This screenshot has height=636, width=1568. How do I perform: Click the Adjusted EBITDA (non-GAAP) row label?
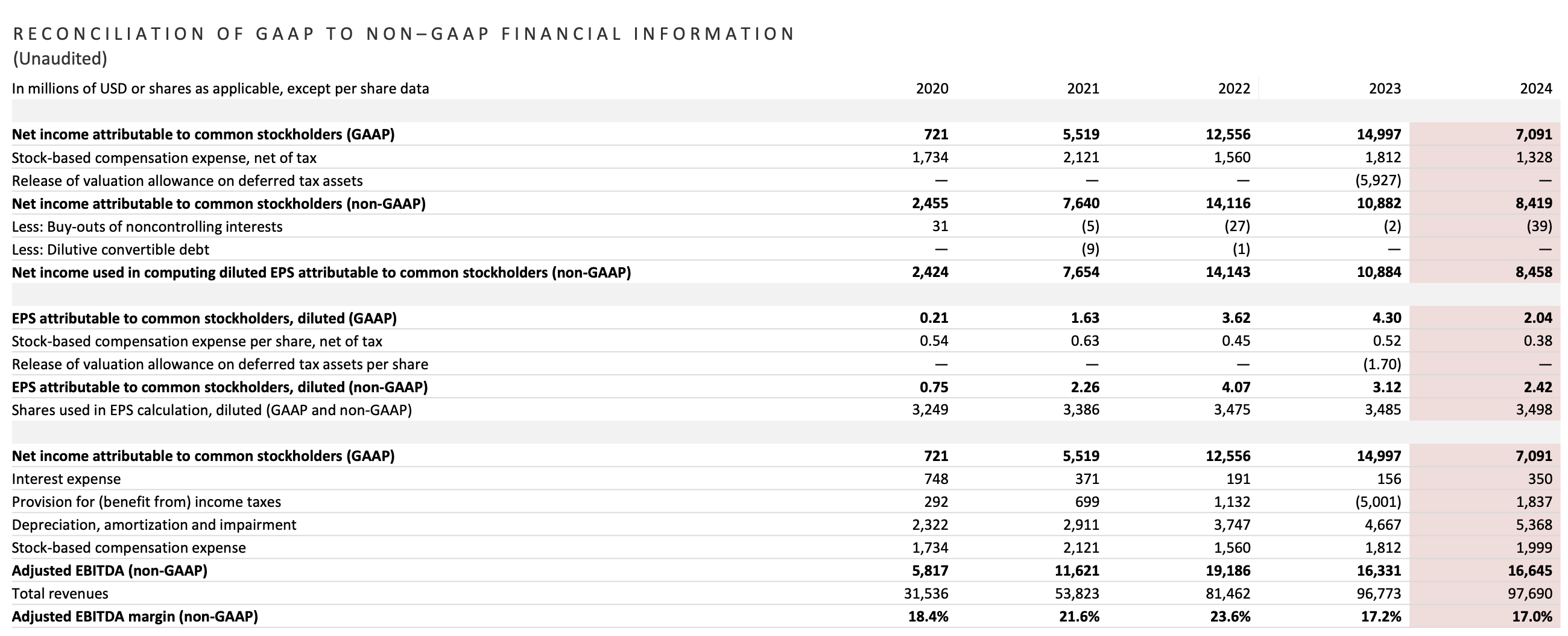(x=110, y=571)
